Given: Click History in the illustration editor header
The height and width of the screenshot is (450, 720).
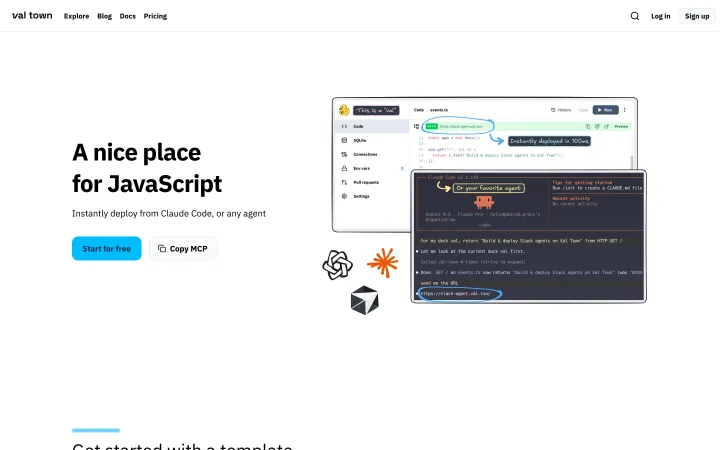Looking at the screenshot, I should (x=561, y=110).
